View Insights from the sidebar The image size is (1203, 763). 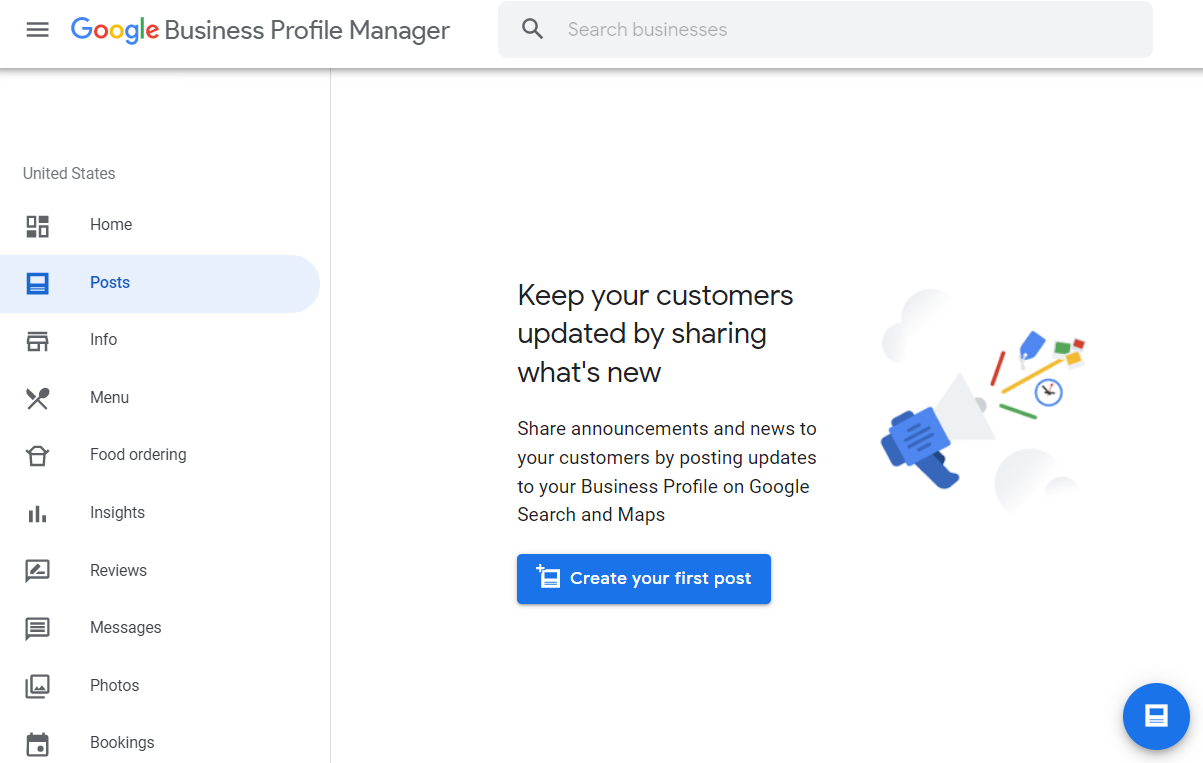click(117, 513)
